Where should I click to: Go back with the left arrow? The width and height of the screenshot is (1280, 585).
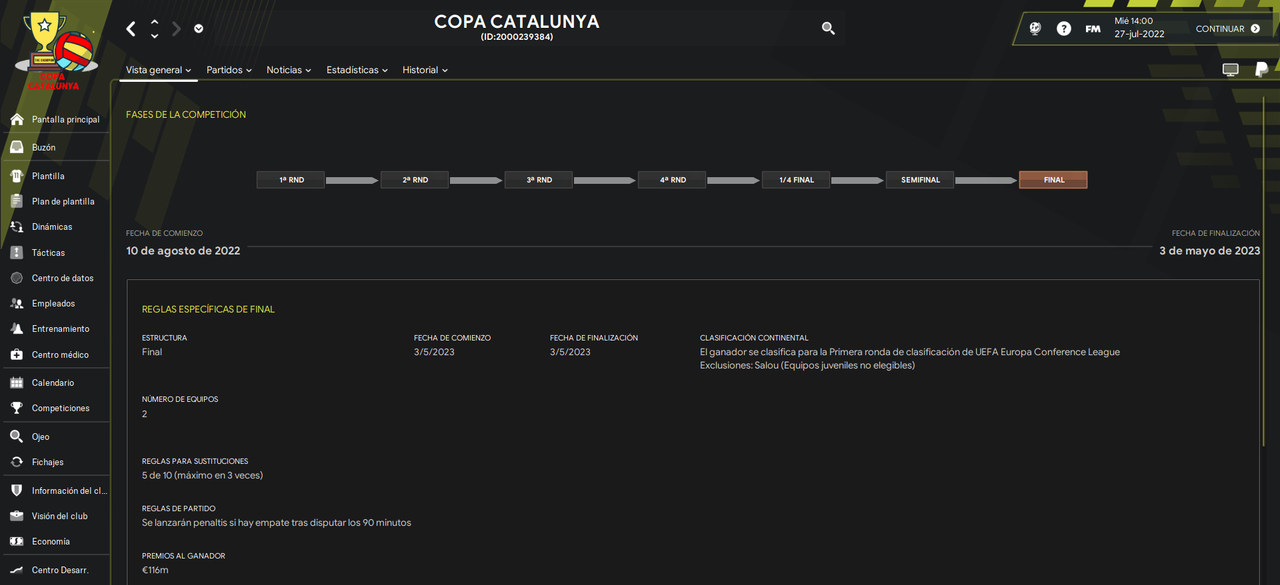point(131,29)
